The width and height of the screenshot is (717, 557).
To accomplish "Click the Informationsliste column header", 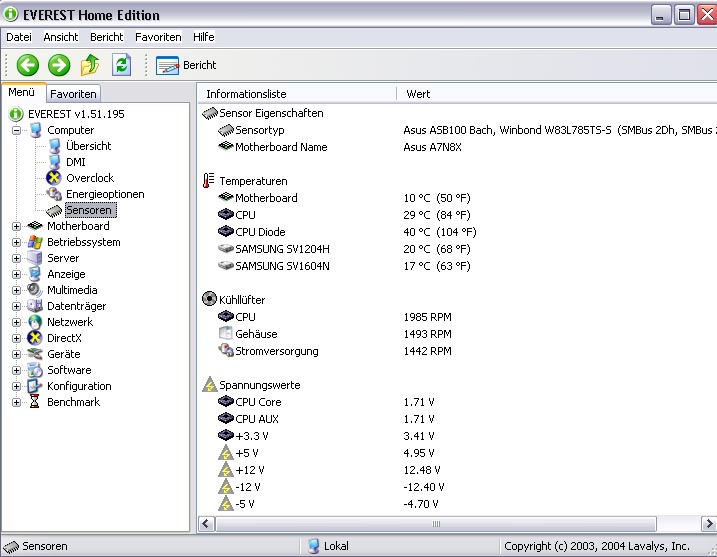I will [297, 94].
